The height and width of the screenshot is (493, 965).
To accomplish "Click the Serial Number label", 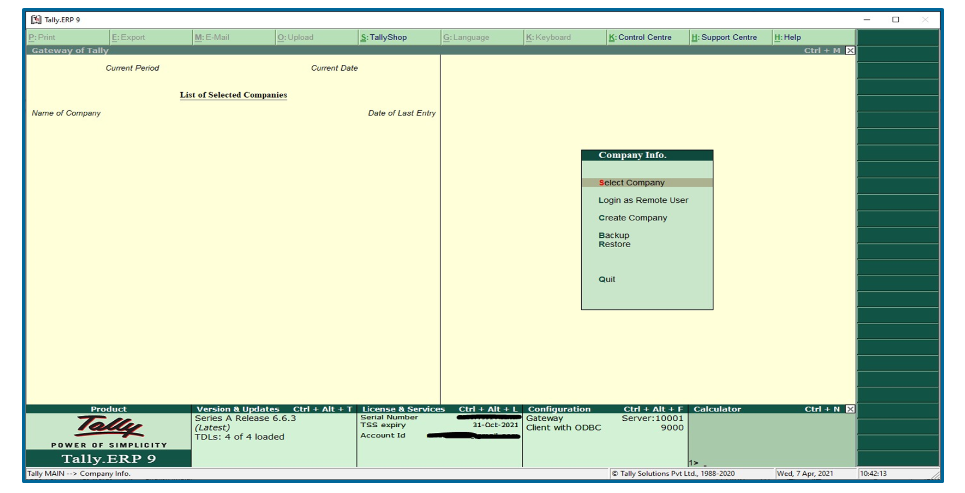I will 389,417.
